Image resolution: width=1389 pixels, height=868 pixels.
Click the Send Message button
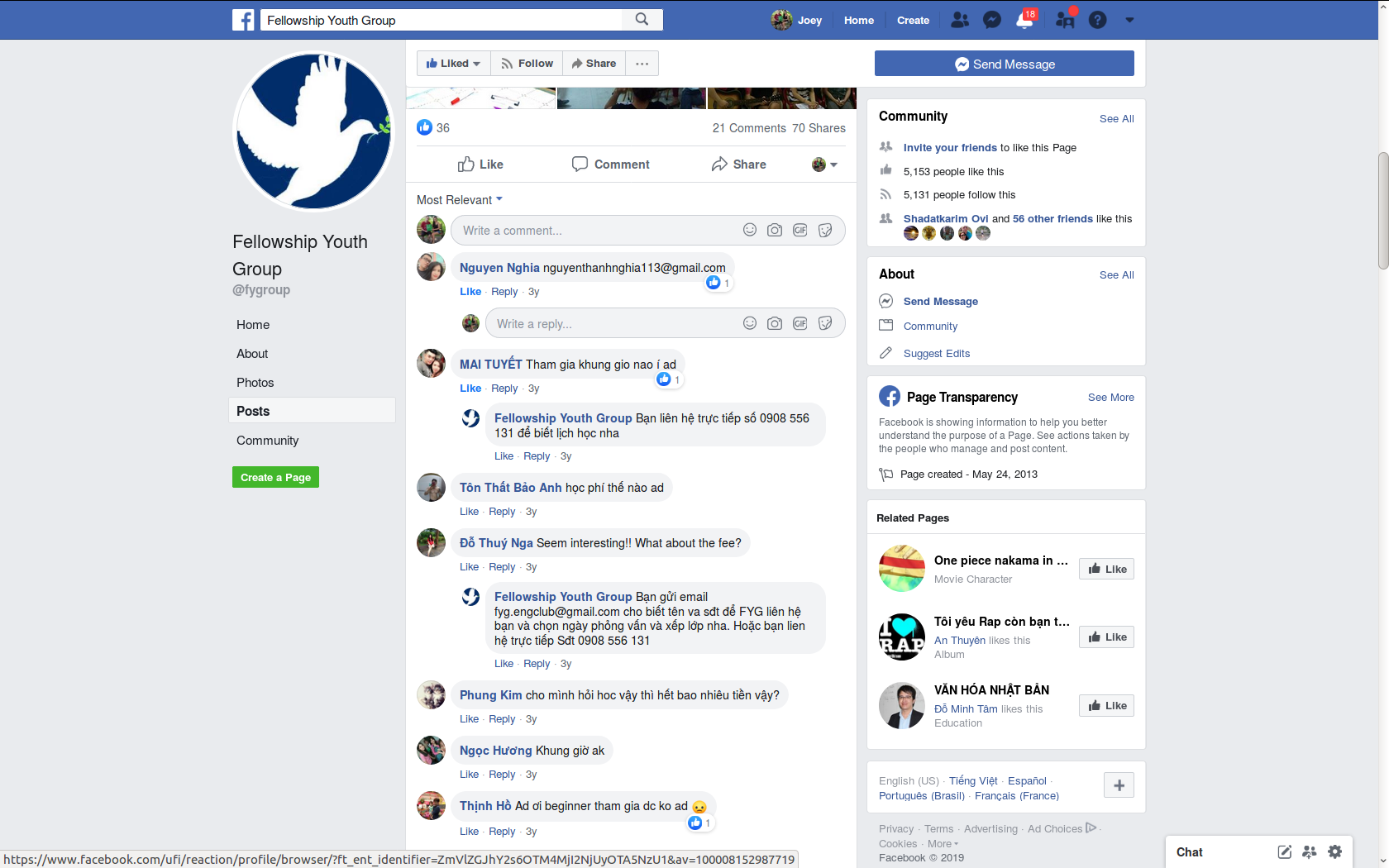[x=1004, y=63]
